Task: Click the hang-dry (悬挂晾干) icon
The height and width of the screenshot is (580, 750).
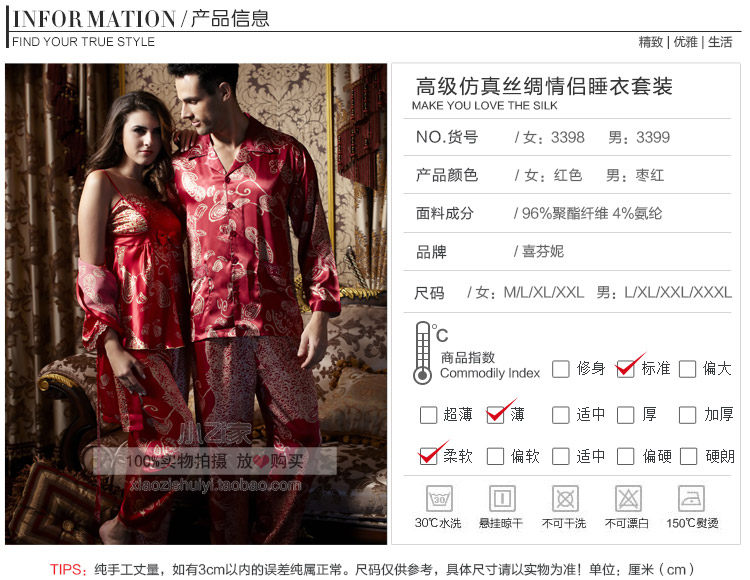Action: [502, 499]
